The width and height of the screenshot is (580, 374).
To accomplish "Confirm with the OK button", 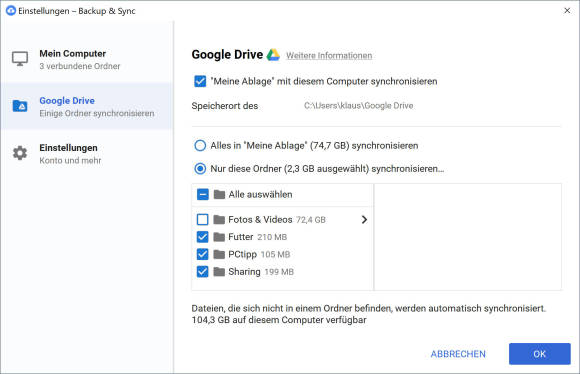I will [x=540, y=354].
